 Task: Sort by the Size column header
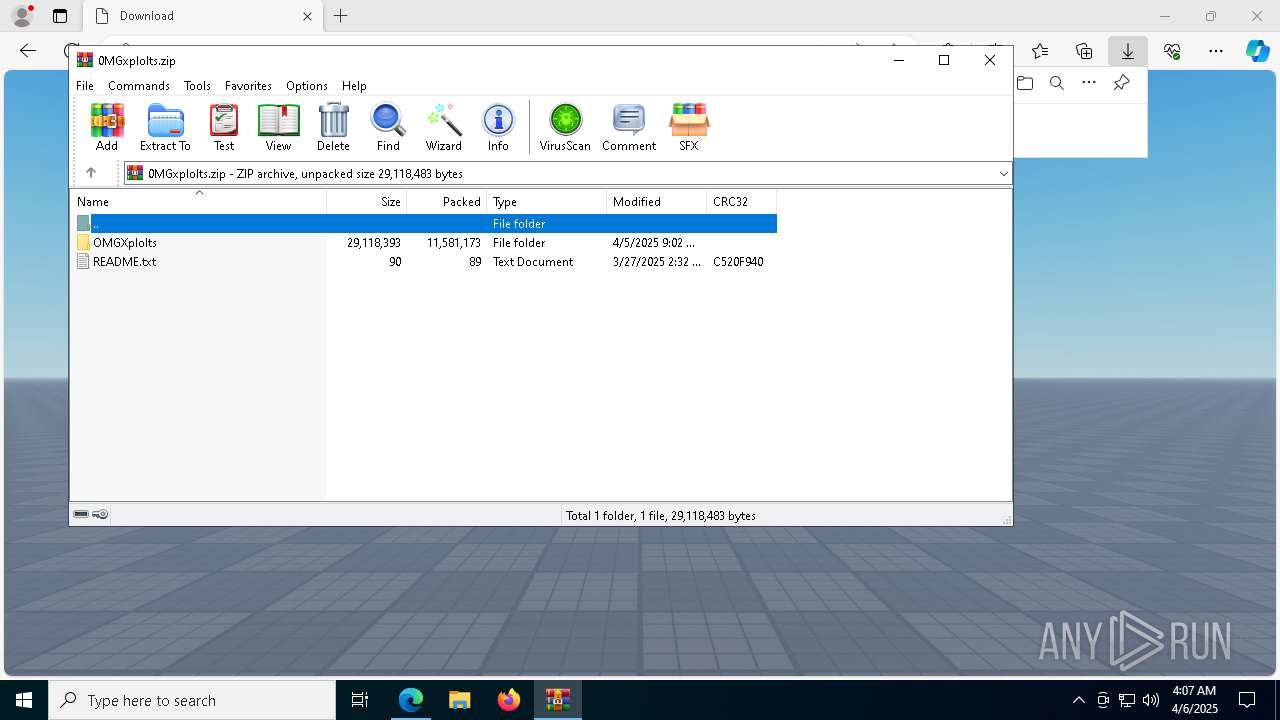367,201
